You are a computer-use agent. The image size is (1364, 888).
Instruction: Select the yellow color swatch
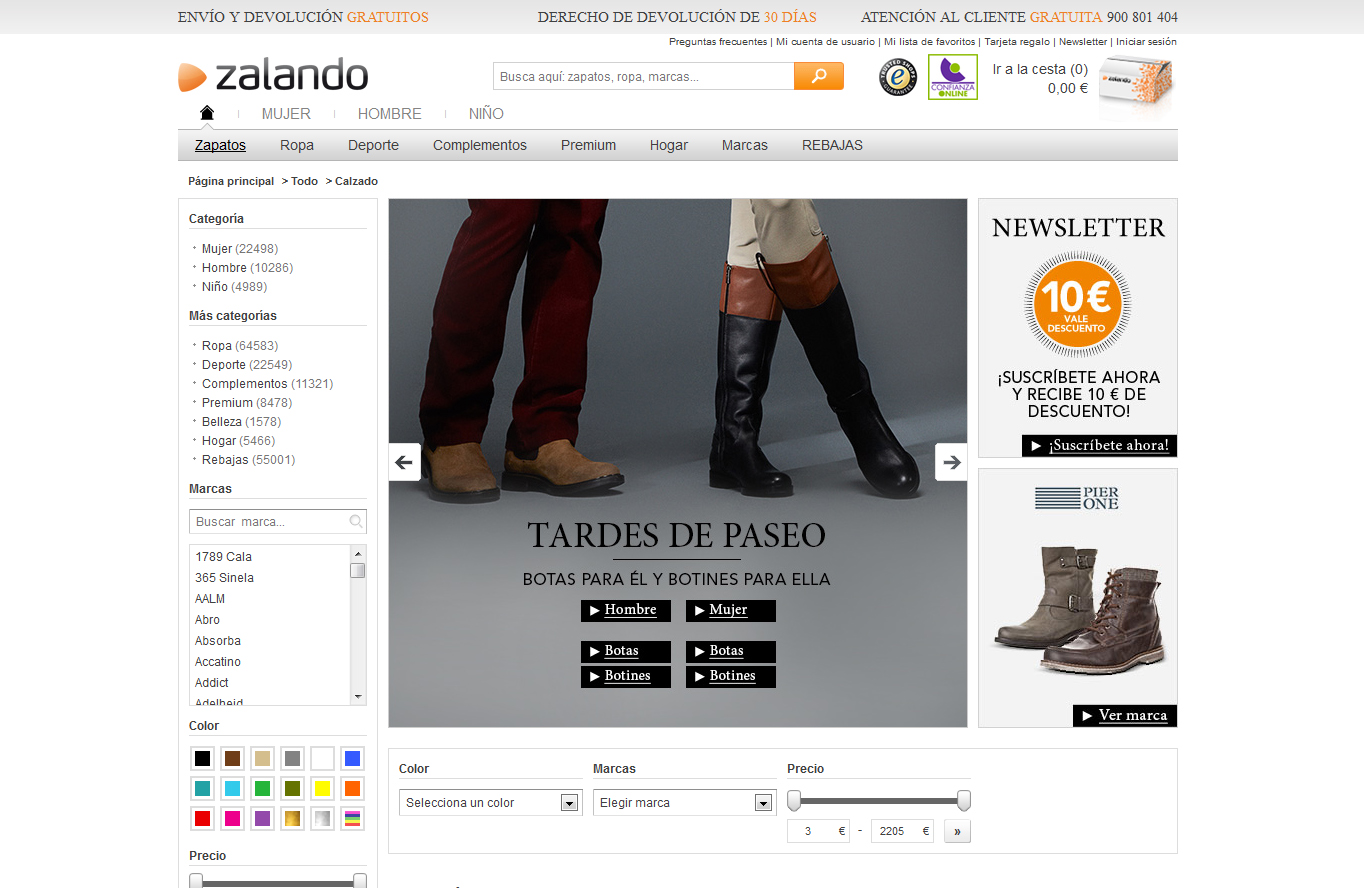pyautogui.click(x=322, y=788)
